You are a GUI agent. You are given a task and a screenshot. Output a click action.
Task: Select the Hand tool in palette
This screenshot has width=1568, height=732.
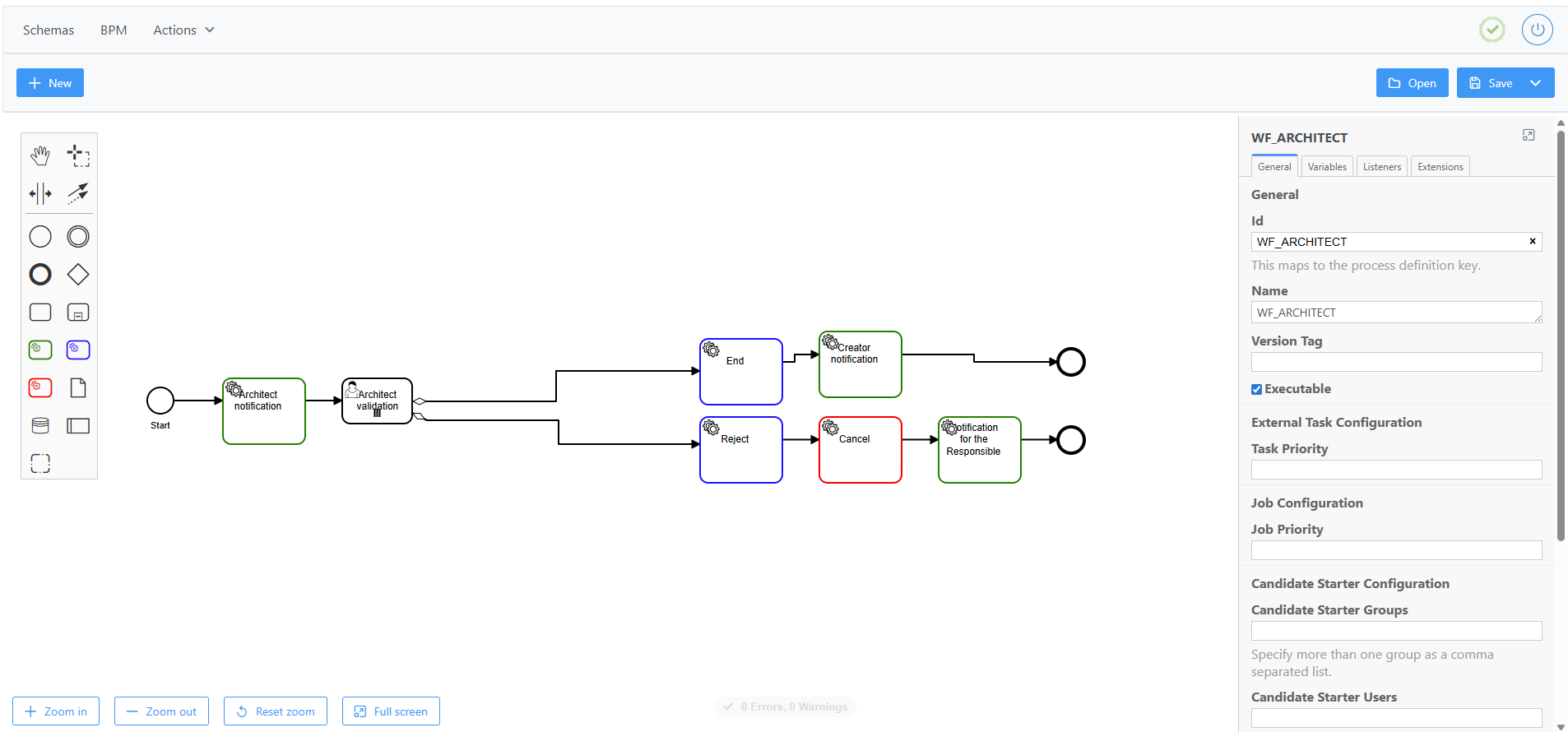40,155
